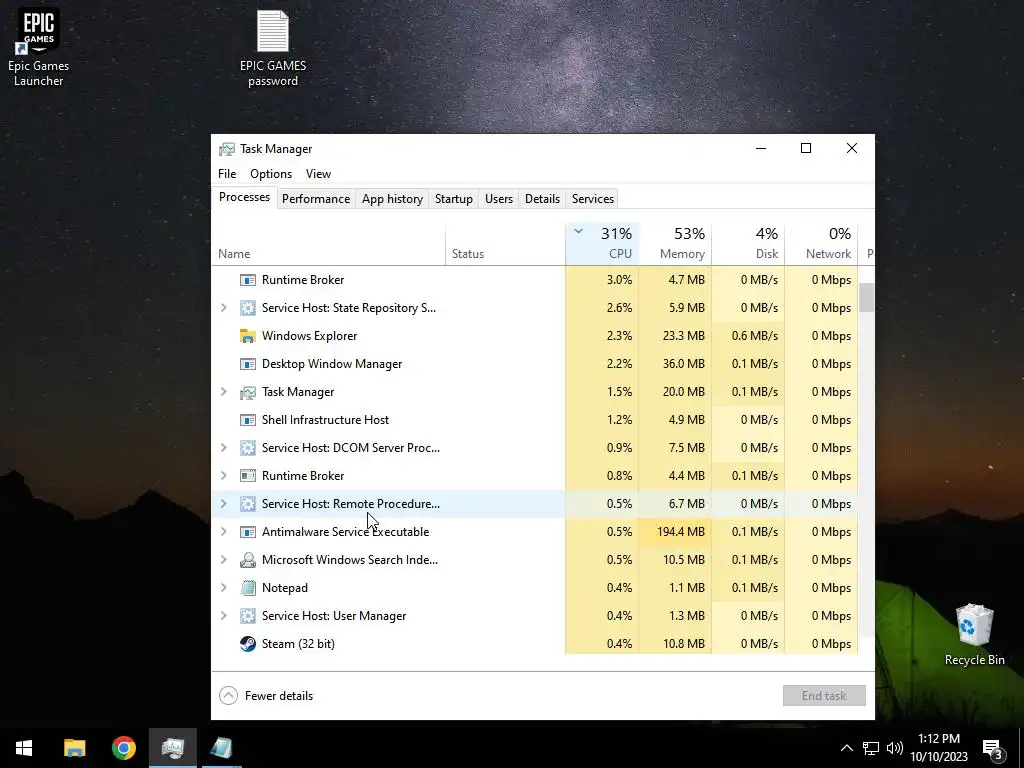This screenshot has height=768, width=1024.
Task: Select the Windows Explorer process name
Action: [310, 336]
